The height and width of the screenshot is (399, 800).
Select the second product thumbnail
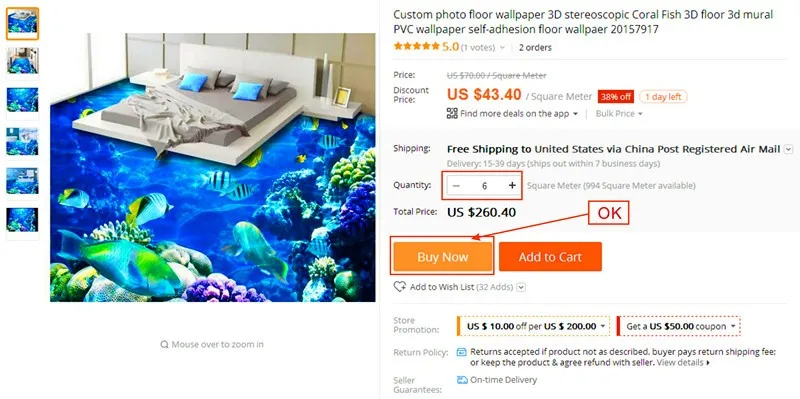click(22, 63)
